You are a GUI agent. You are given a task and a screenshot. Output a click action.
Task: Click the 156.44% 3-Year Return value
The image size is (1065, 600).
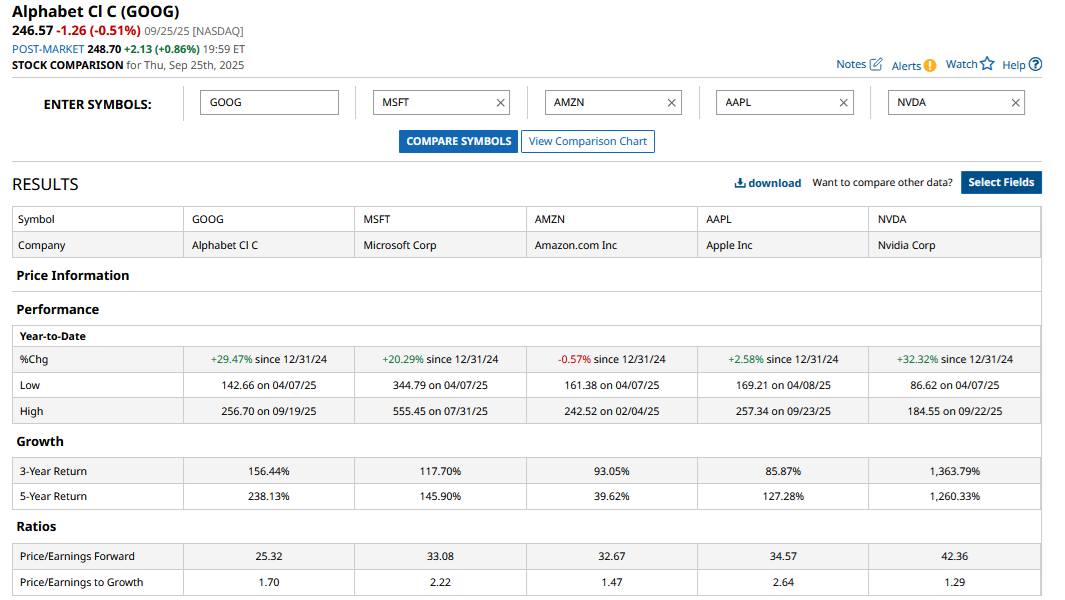(269, 471)
